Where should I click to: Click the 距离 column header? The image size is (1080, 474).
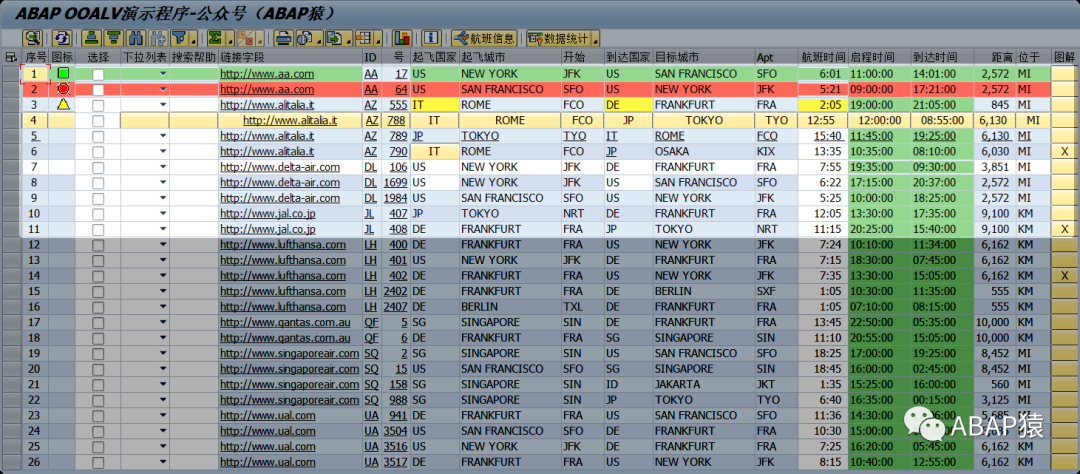point(995,56)
